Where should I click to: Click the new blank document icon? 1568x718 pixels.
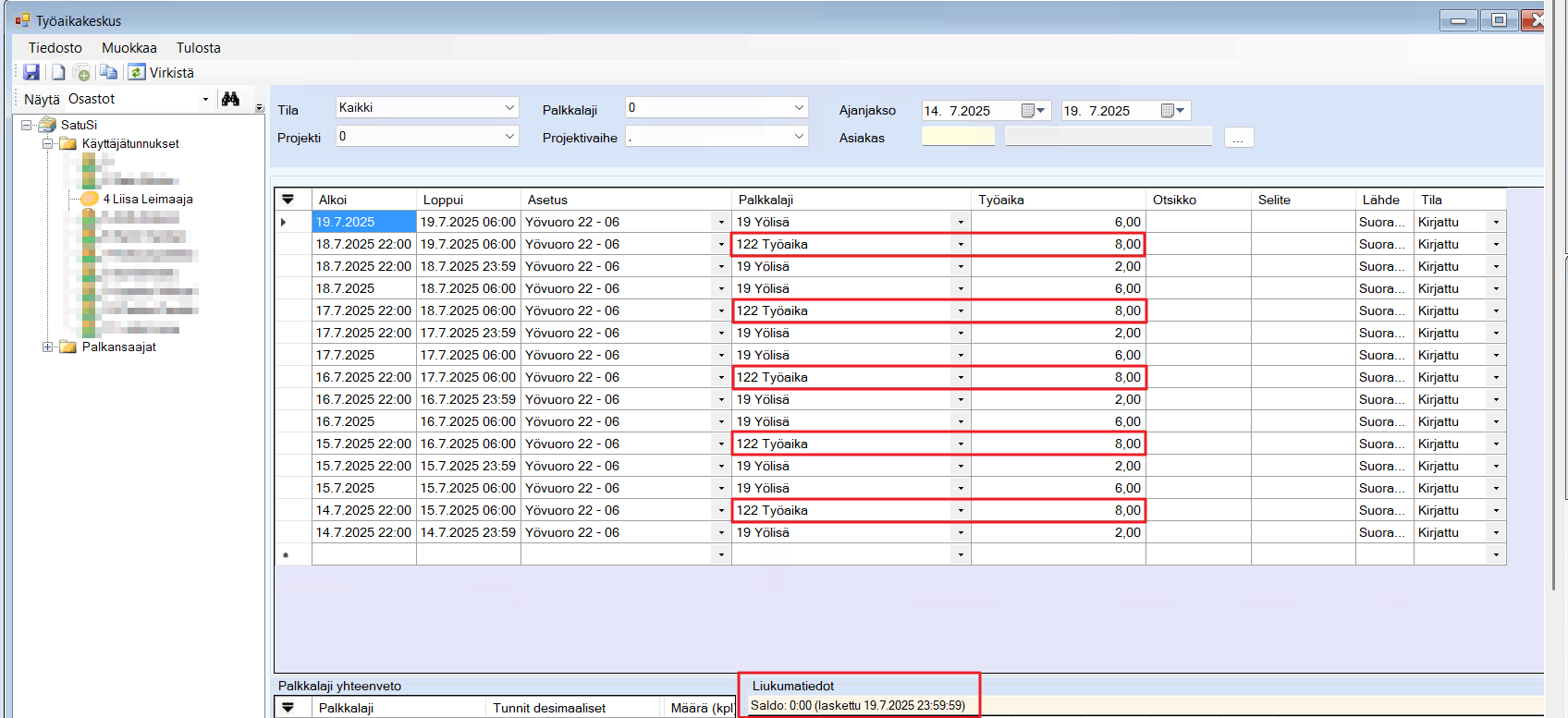pyautogui.click(x=58, y=72)
